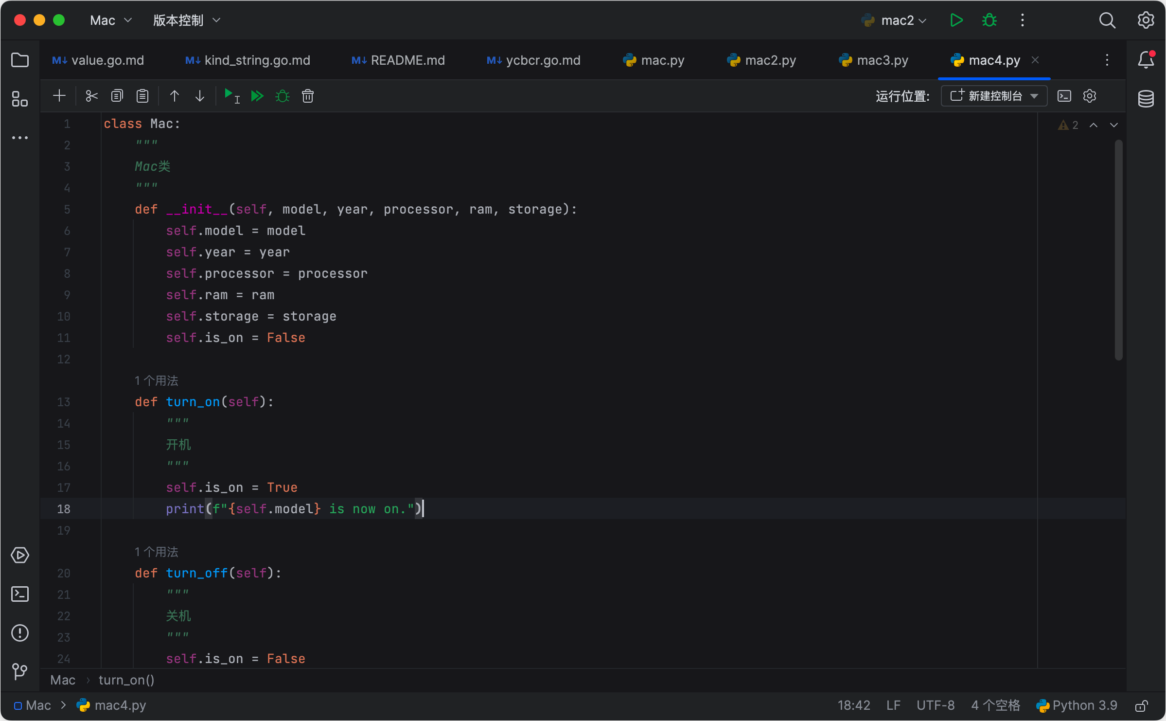
Task: Run cell and select below
Action: click(231, 96)
